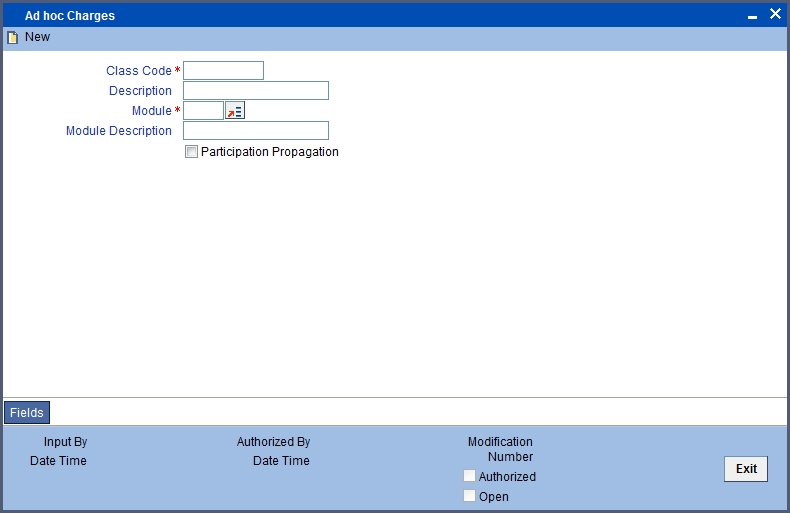Click the 'Authorized By' label
The image size is (790, 513).
point(274,442)
